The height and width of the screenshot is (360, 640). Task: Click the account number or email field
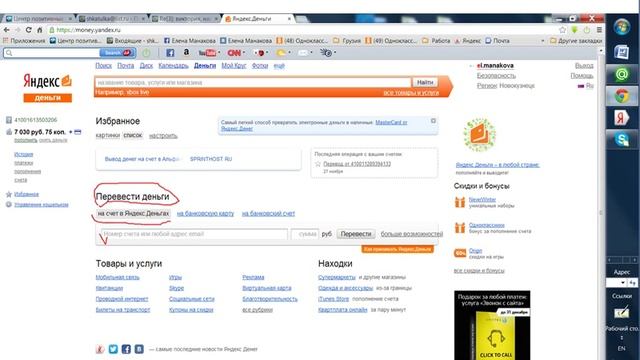tap(194, 234)
